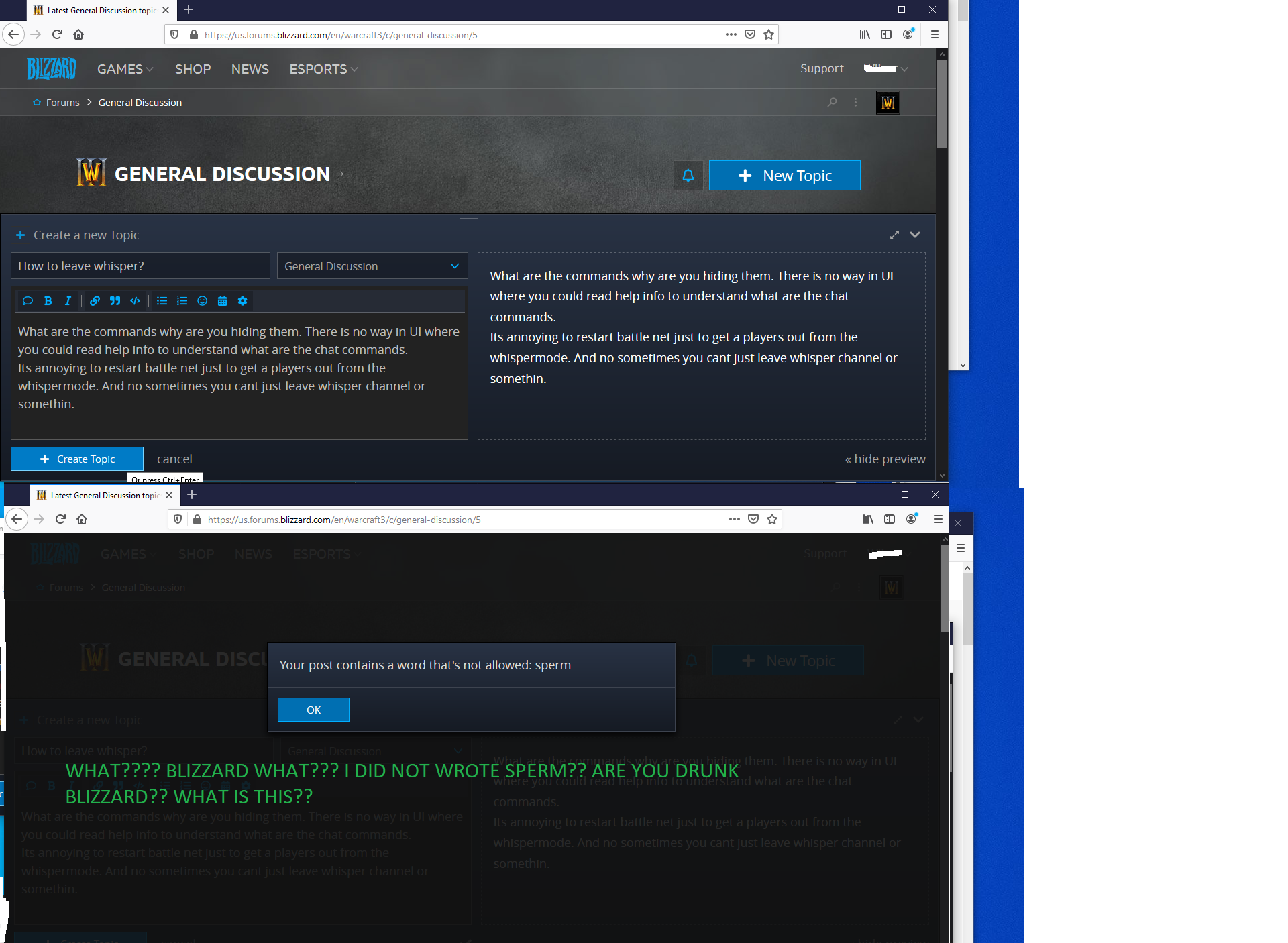This screenshot has height=943, width=1288.
Task: Insert a hyperlink using the link icon
Action: click(95, 301)
